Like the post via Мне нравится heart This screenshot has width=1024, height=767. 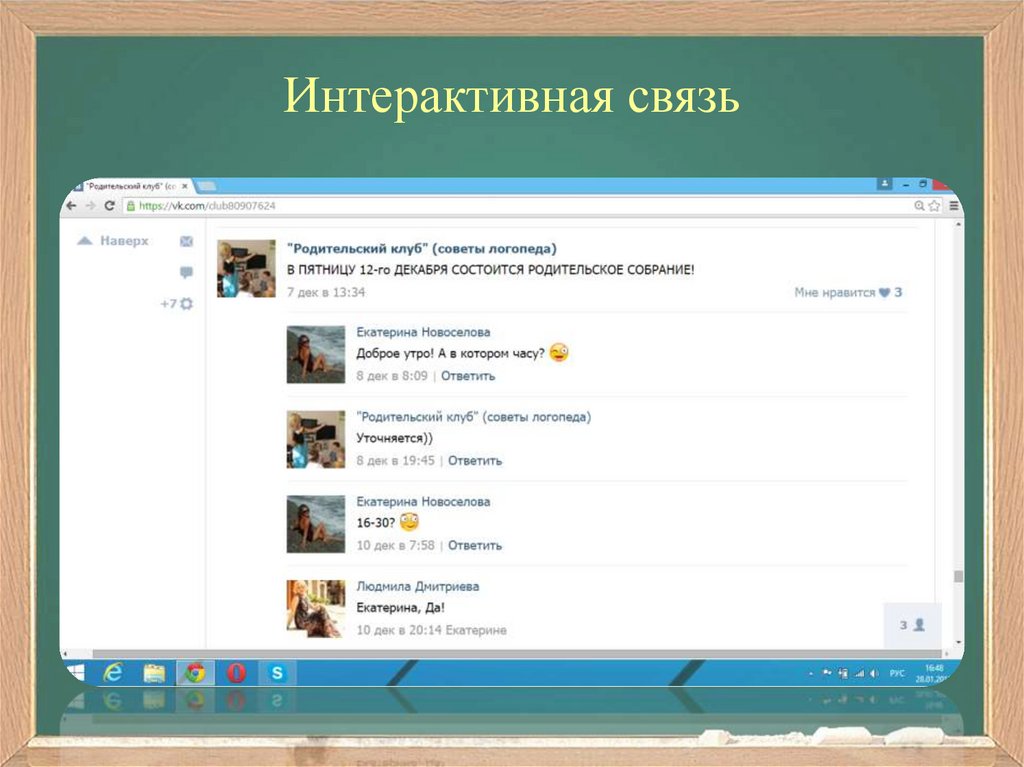click(884, 293)
